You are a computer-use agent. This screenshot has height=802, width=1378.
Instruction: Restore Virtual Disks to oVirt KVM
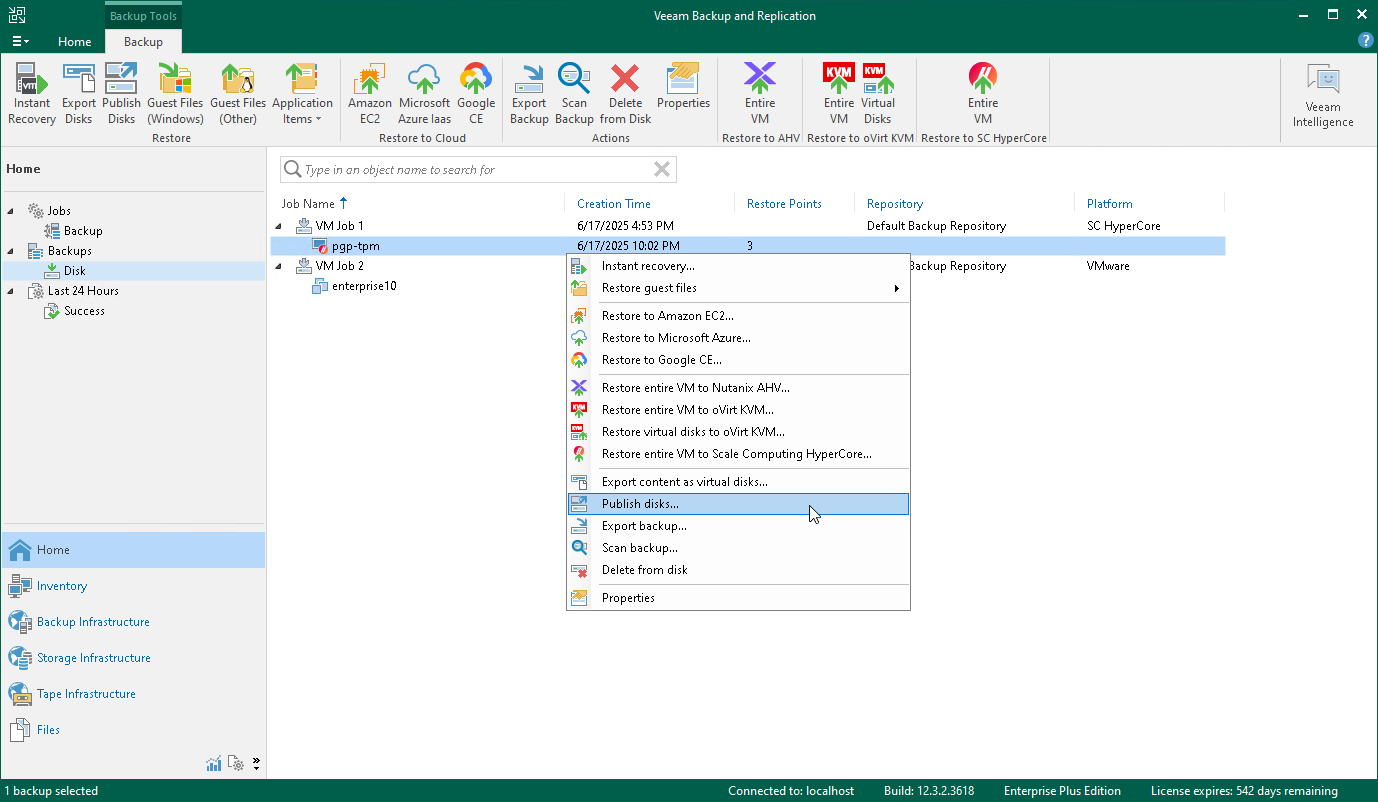(878, 94)
